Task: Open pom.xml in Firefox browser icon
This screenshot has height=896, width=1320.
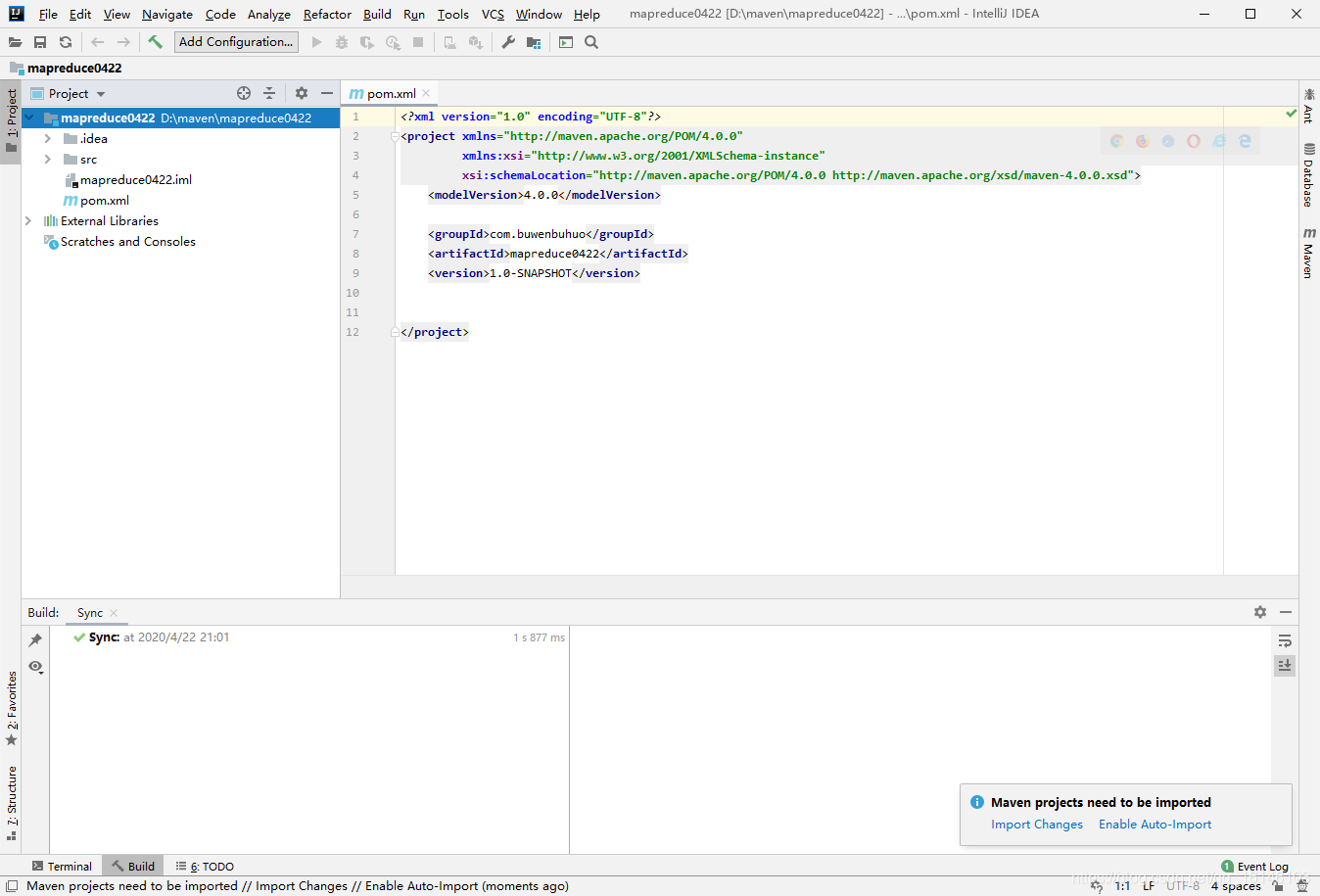Action: tap(1142, 141)
